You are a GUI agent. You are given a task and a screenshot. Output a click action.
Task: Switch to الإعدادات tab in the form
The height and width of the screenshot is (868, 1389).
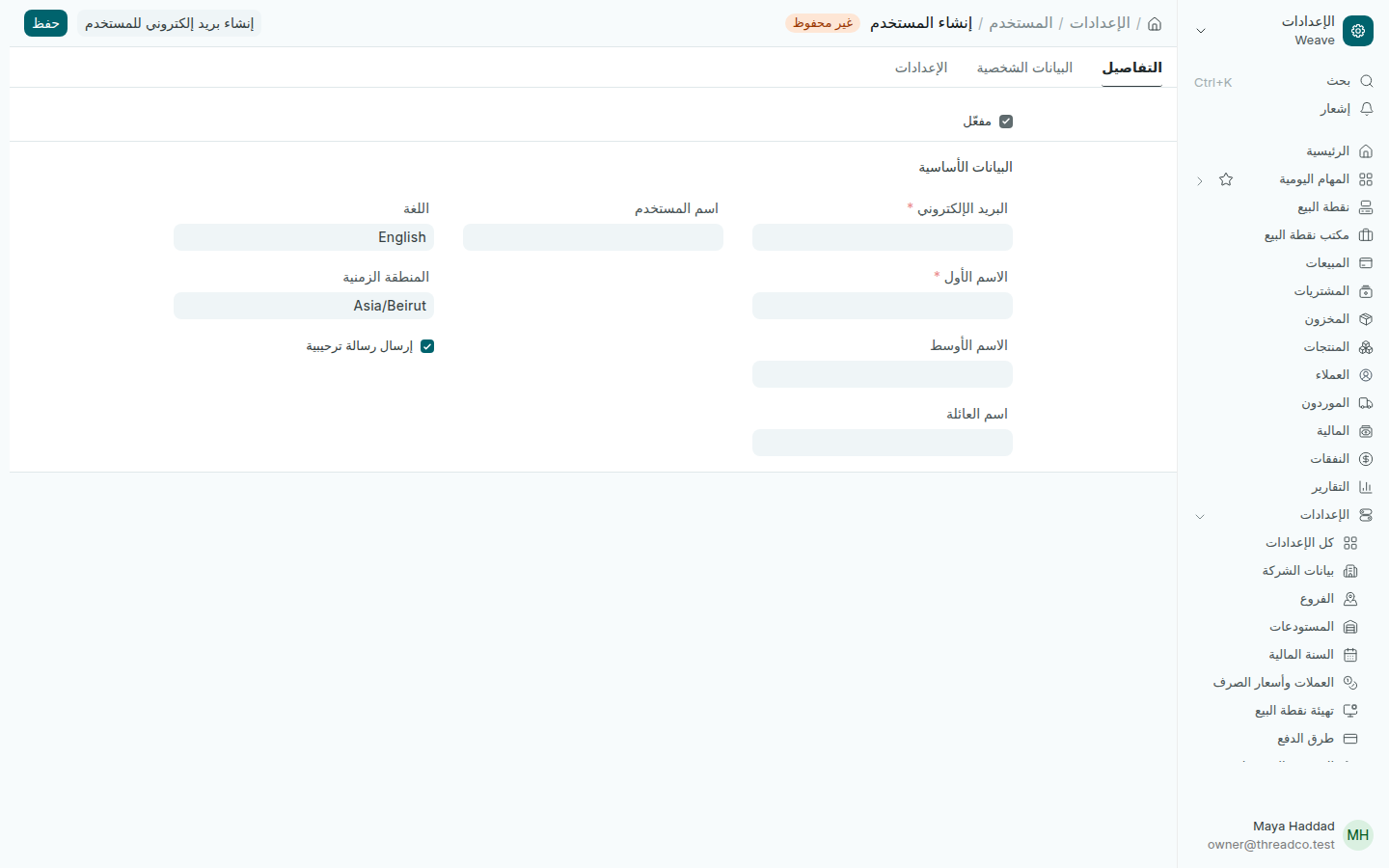coord(921,68)
